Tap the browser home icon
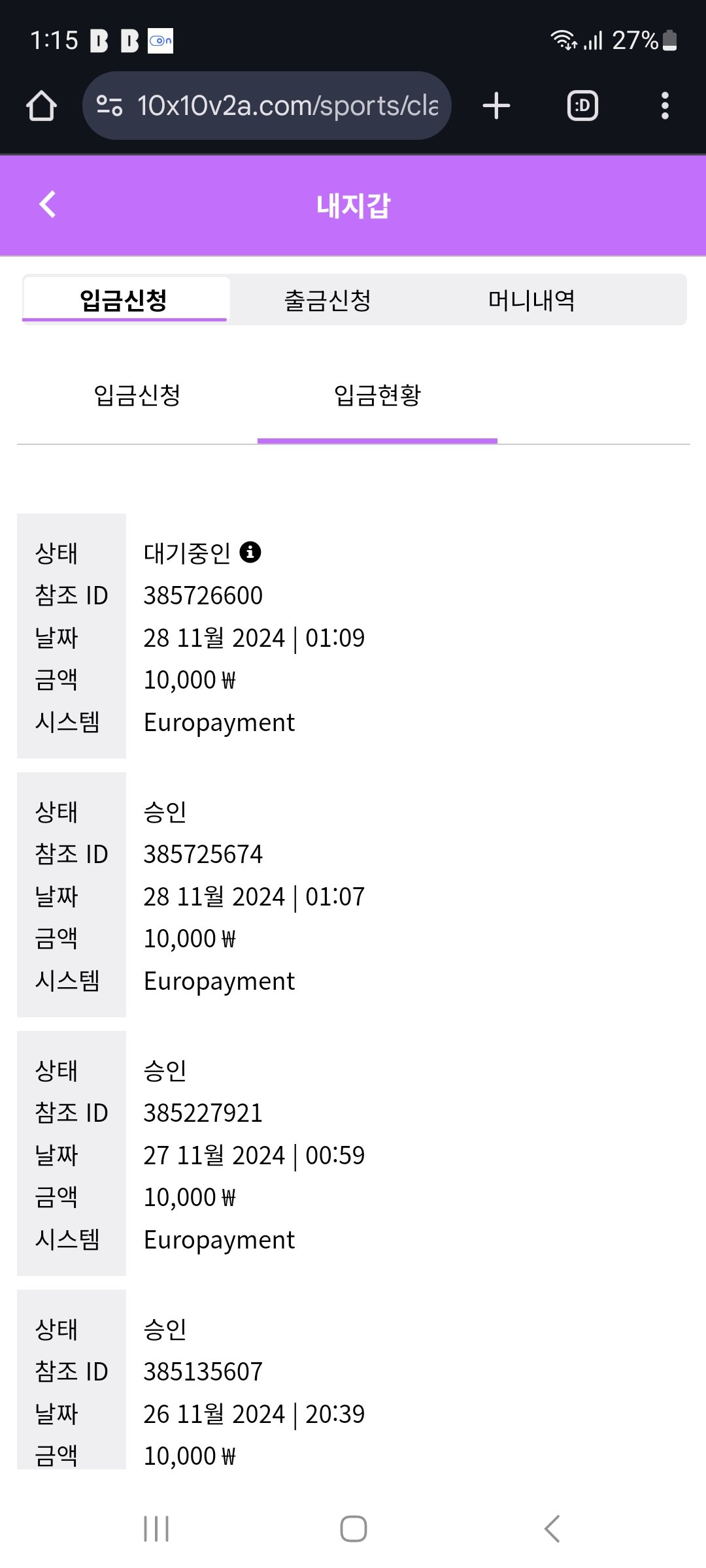Image resolution: width=706 pixels, height=1568 pixels. click(42, 106)
